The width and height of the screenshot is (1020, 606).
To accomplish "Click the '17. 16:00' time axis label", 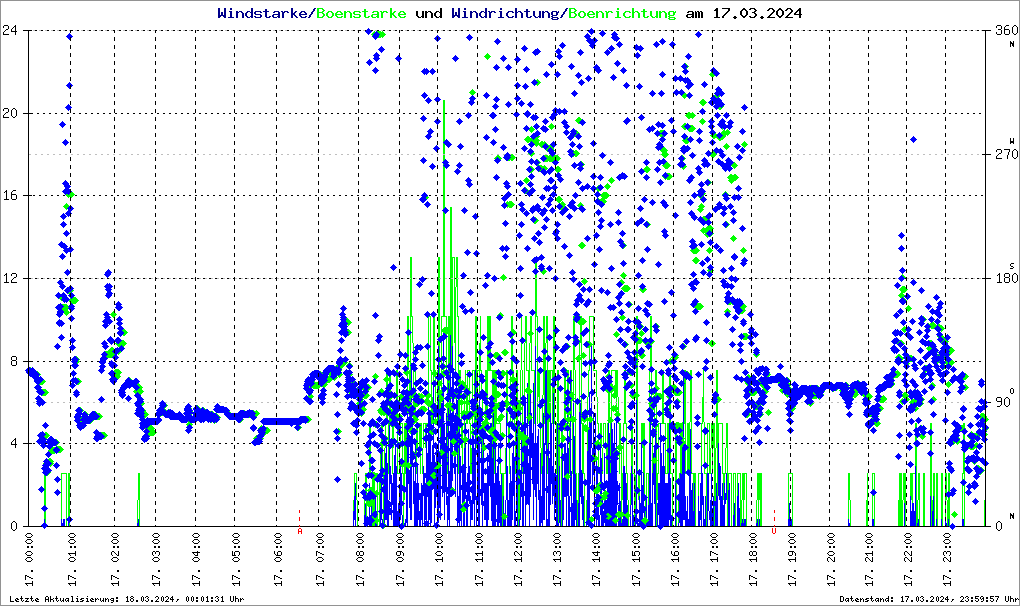I will (x=675, y=560).
